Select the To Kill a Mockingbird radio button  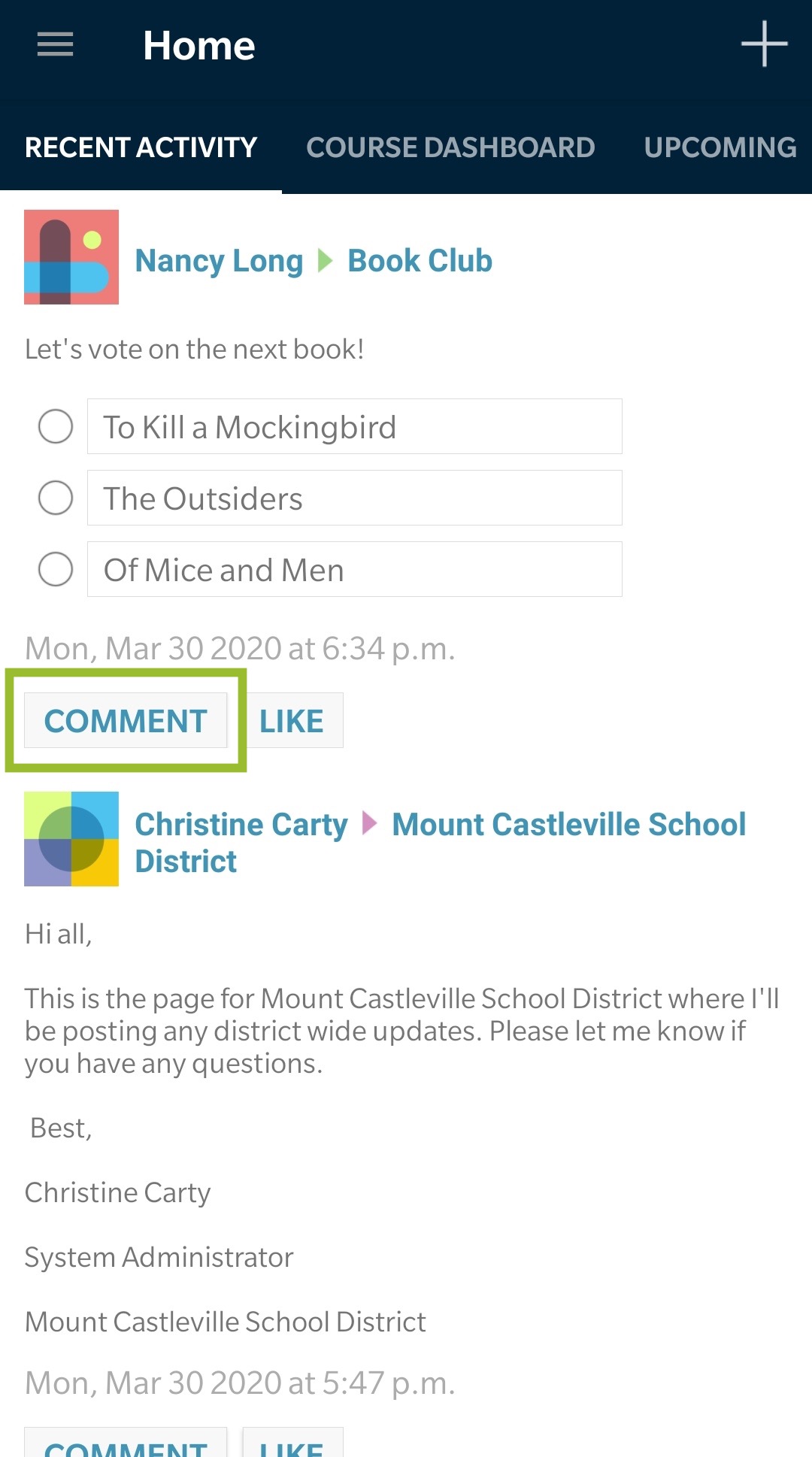tap(56, 426)
